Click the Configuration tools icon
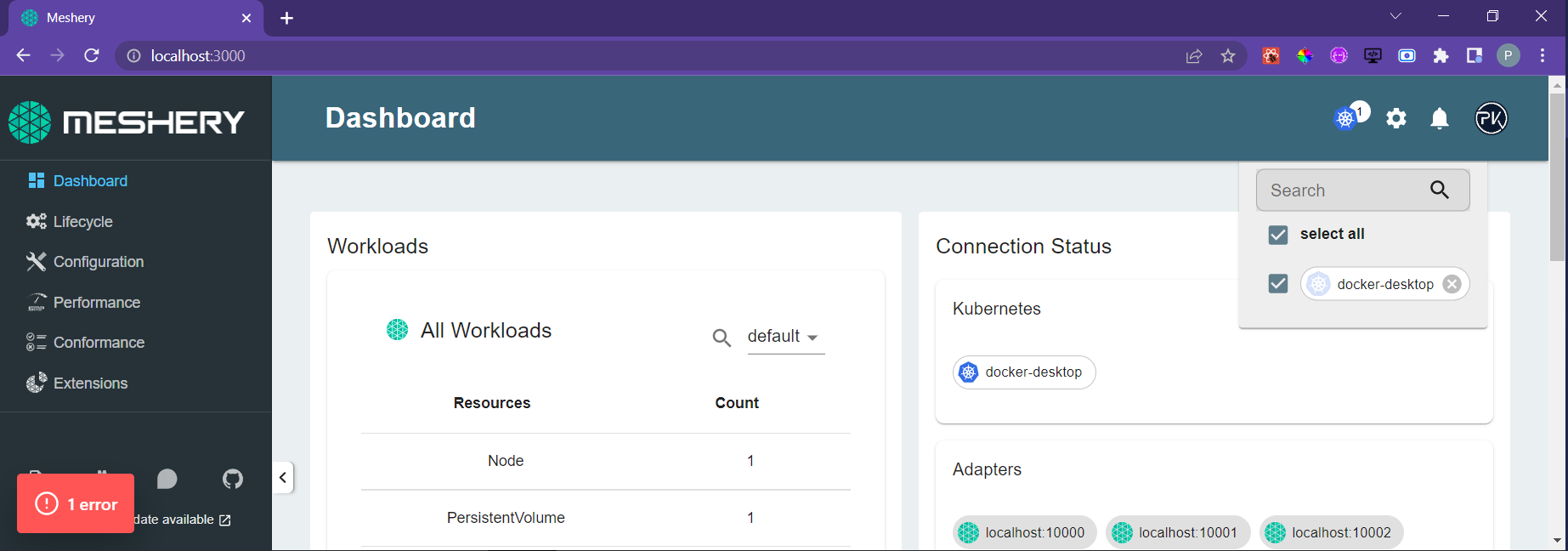This screenshot has height=551, width=1568. coord(36,261)
